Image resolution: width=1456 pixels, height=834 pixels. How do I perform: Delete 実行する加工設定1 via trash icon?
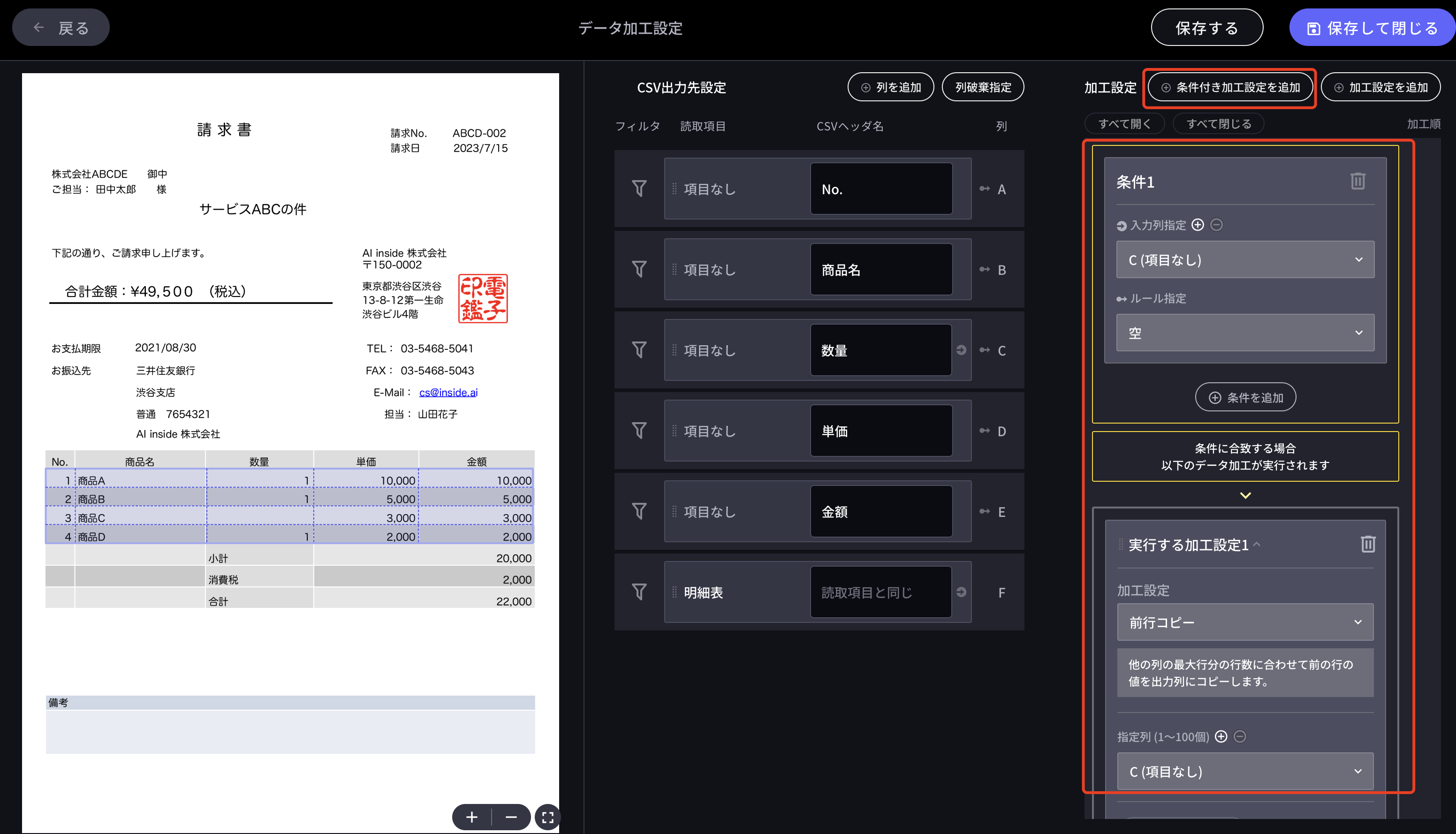pyautogui.click(x=1368, y=544)
